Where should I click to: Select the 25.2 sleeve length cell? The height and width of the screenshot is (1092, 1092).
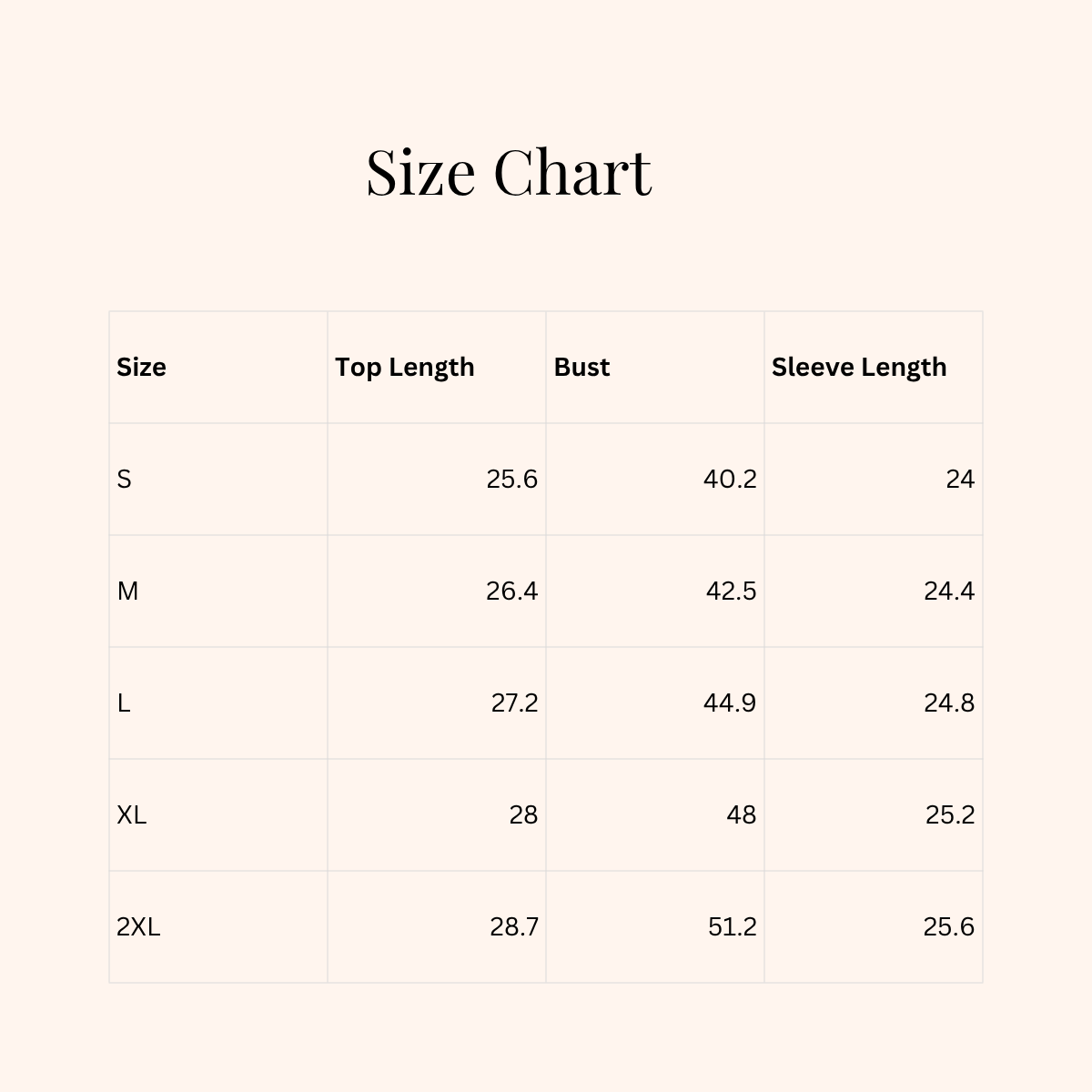(x=950, y=814)
